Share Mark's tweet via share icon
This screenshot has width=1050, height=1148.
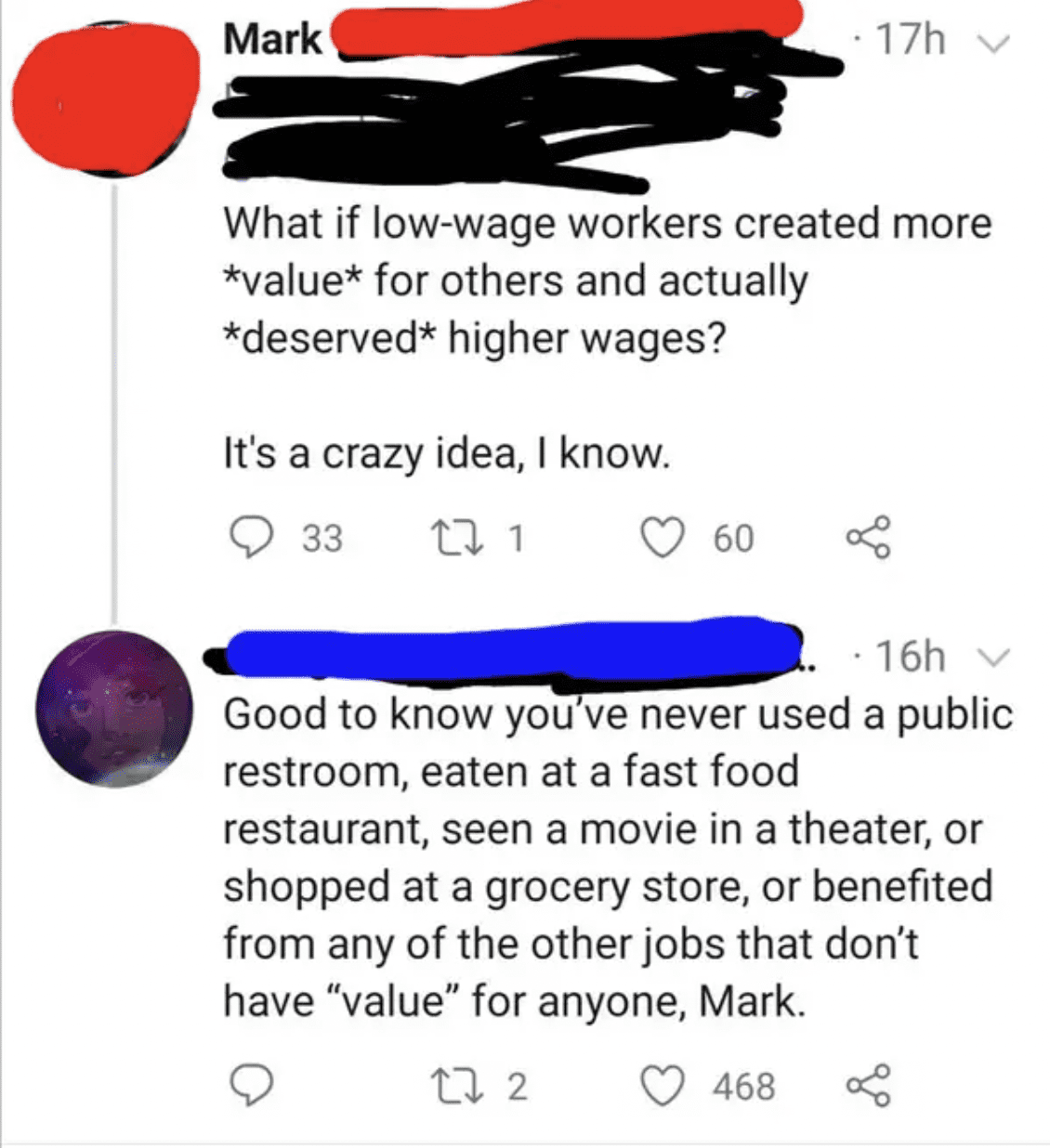pyautogui.click(x=868, y=538)
